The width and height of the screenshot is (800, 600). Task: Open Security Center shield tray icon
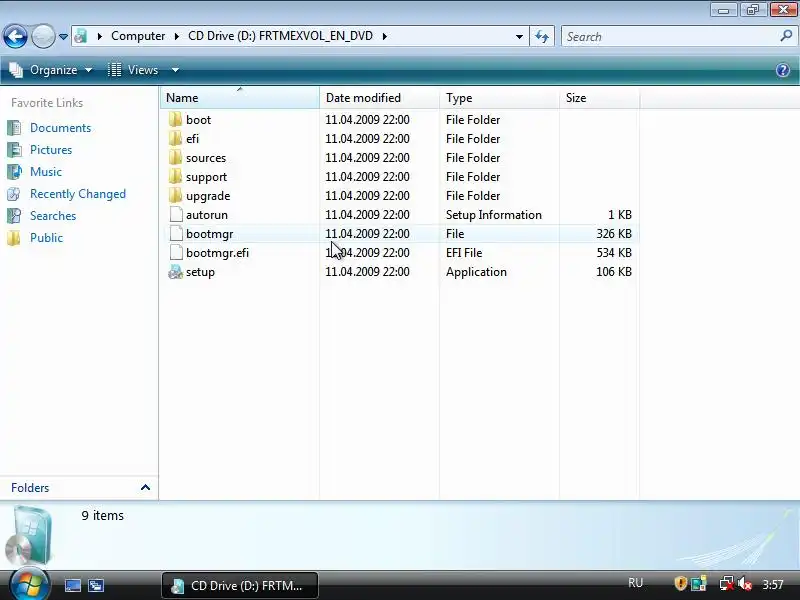tap(680, 583)
